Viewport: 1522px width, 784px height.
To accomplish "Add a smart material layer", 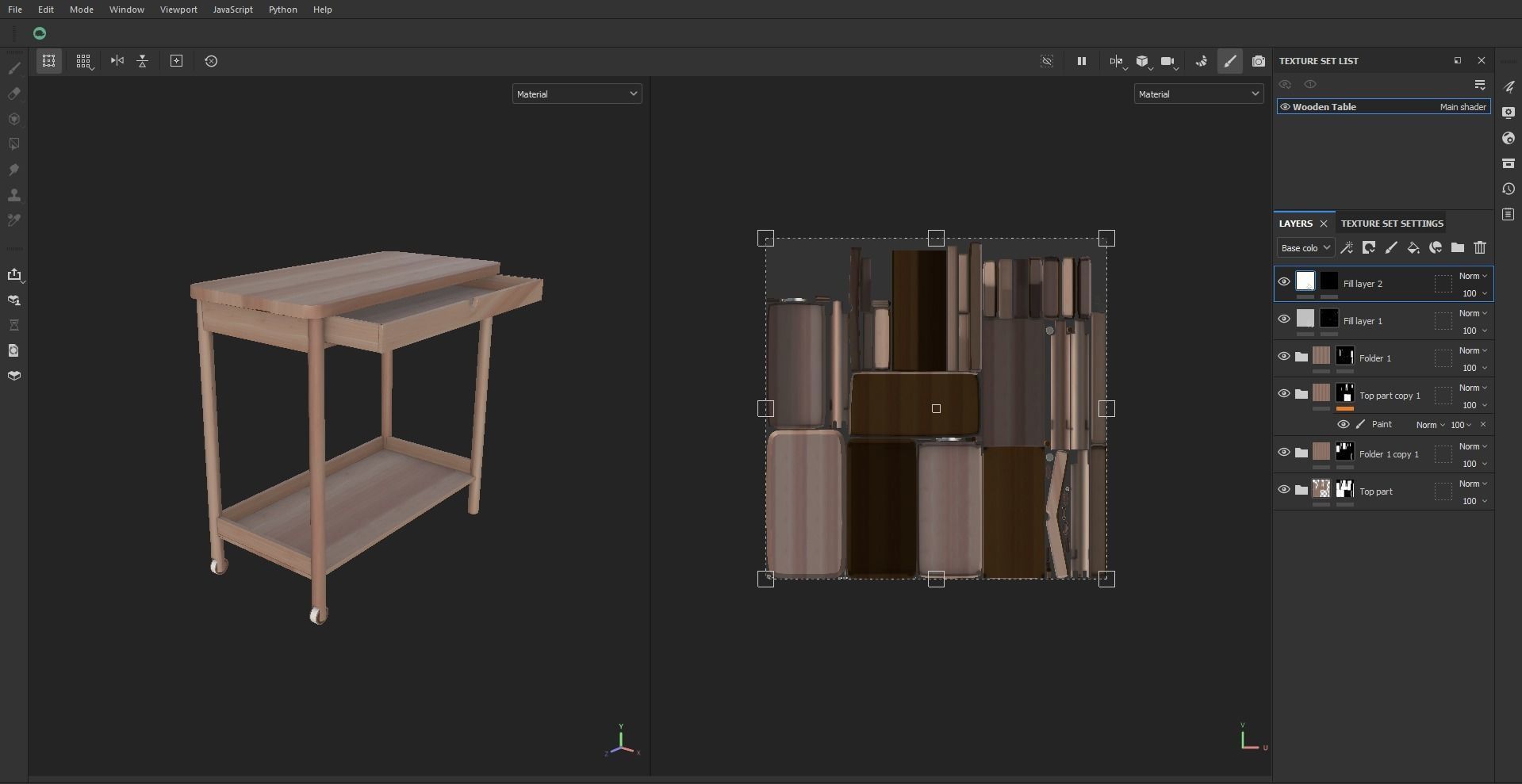I will click(x=1436, y=248).
